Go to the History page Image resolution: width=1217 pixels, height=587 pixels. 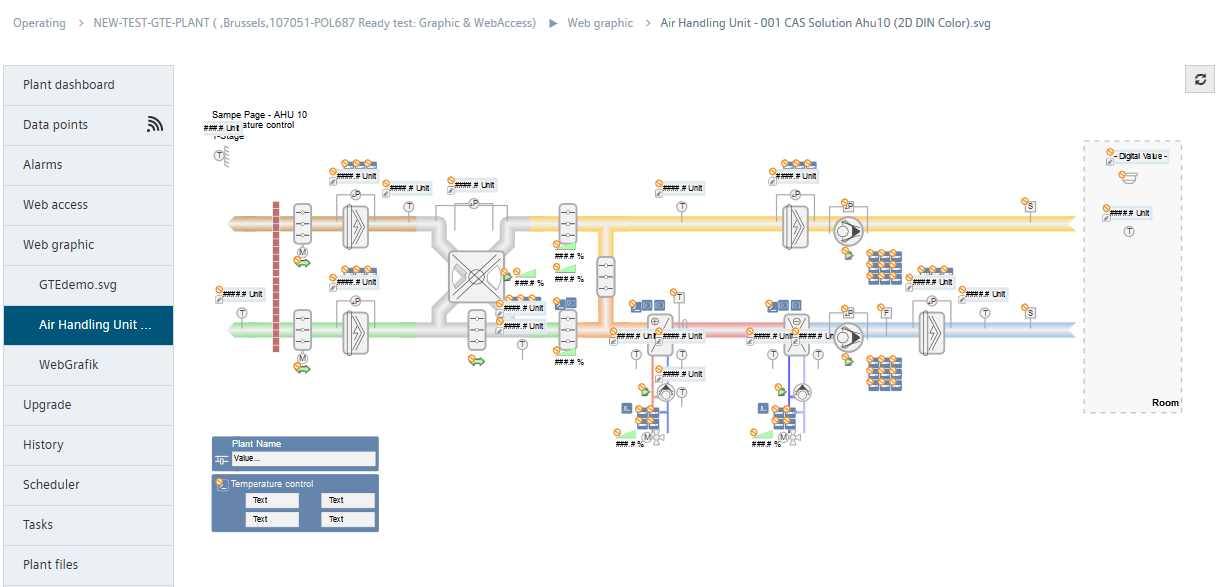(88, 445)
